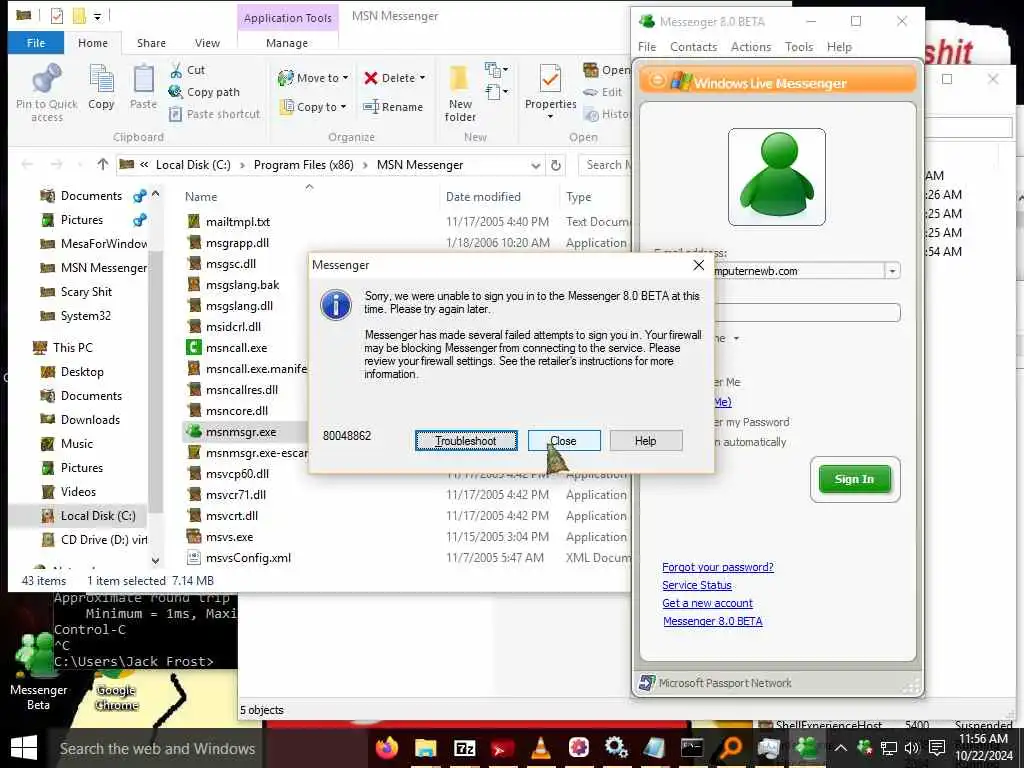Select Scary Shit folder in navigation pane
The width and height of the screenshot is (1024, 768).
(x=86, y=291)
